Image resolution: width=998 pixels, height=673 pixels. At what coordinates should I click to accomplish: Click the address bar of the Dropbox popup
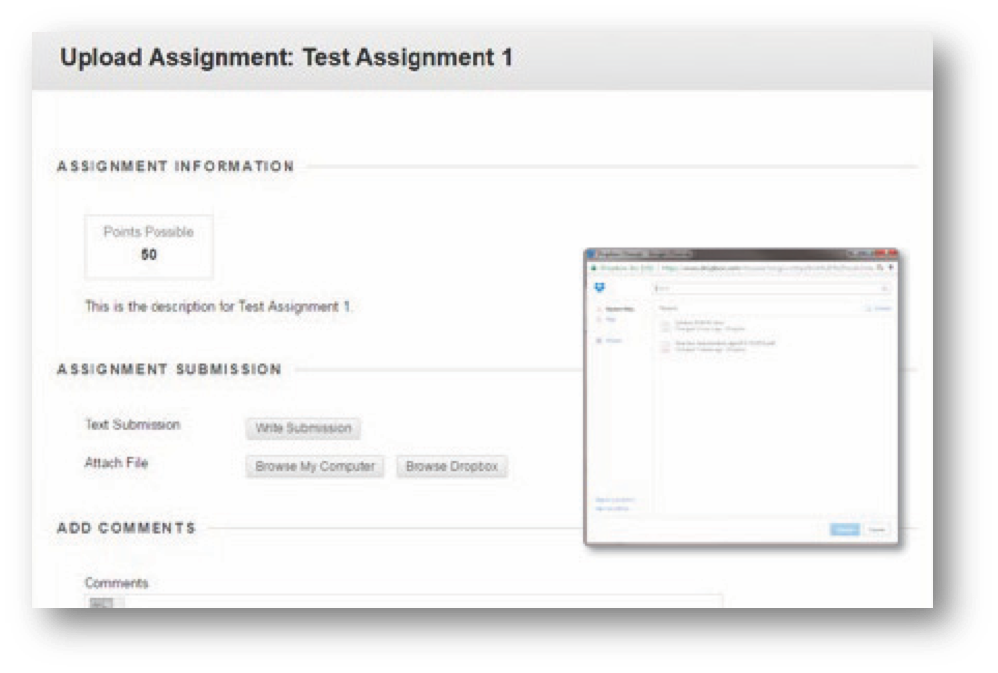pyautogui.click(x=760, y=269)
